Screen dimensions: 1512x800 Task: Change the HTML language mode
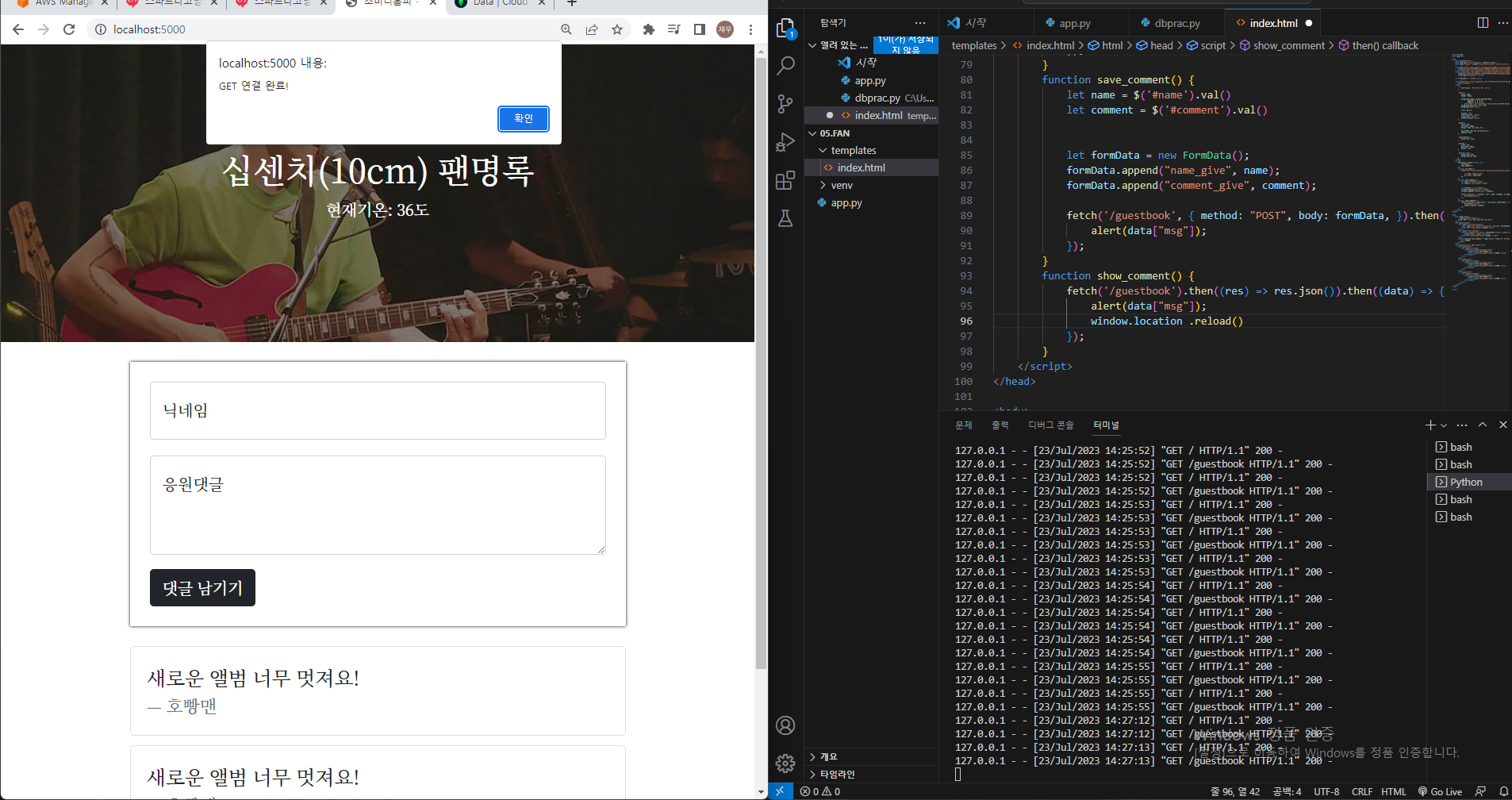point(1394,791)
